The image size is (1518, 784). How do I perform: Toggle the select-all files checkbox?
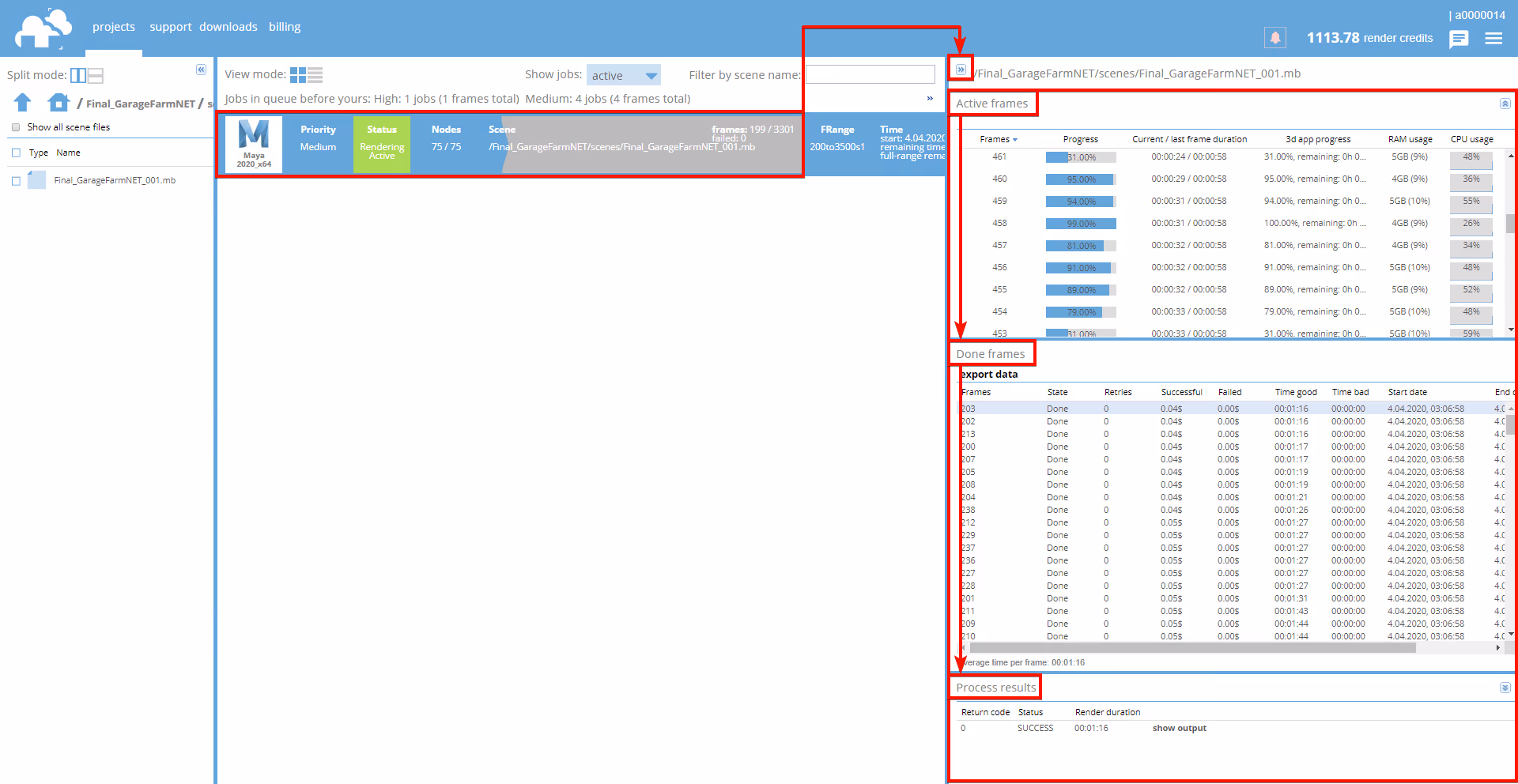tap(16, 153)
